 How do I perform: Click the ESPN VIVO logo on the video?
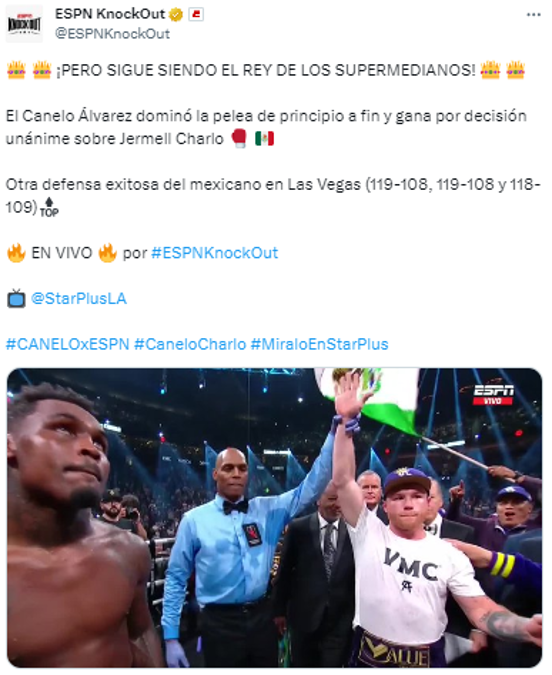coord(493,395)
